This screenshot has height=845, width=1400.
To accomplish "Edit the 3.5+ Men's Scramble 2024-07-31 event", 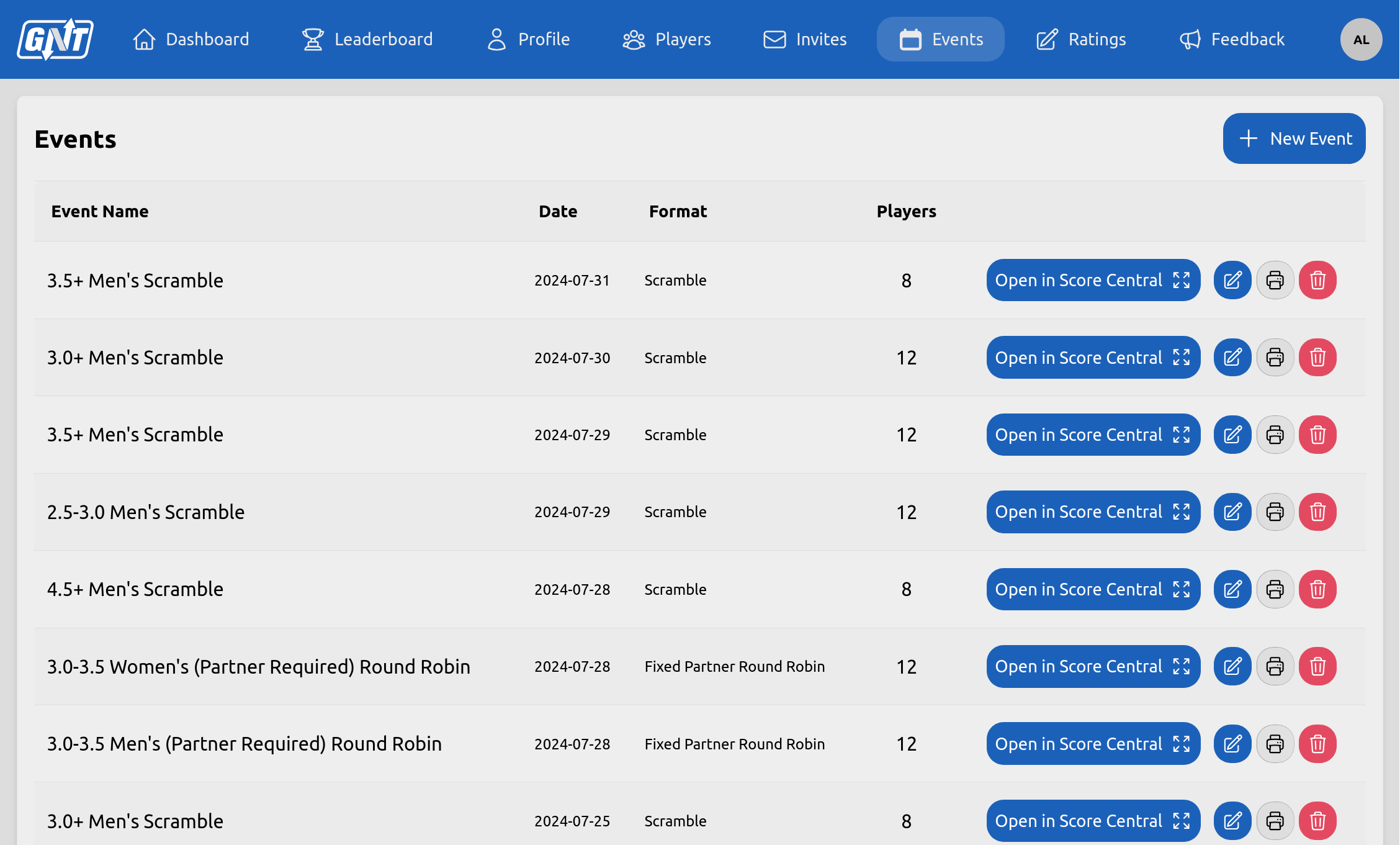I will 1232,280.
